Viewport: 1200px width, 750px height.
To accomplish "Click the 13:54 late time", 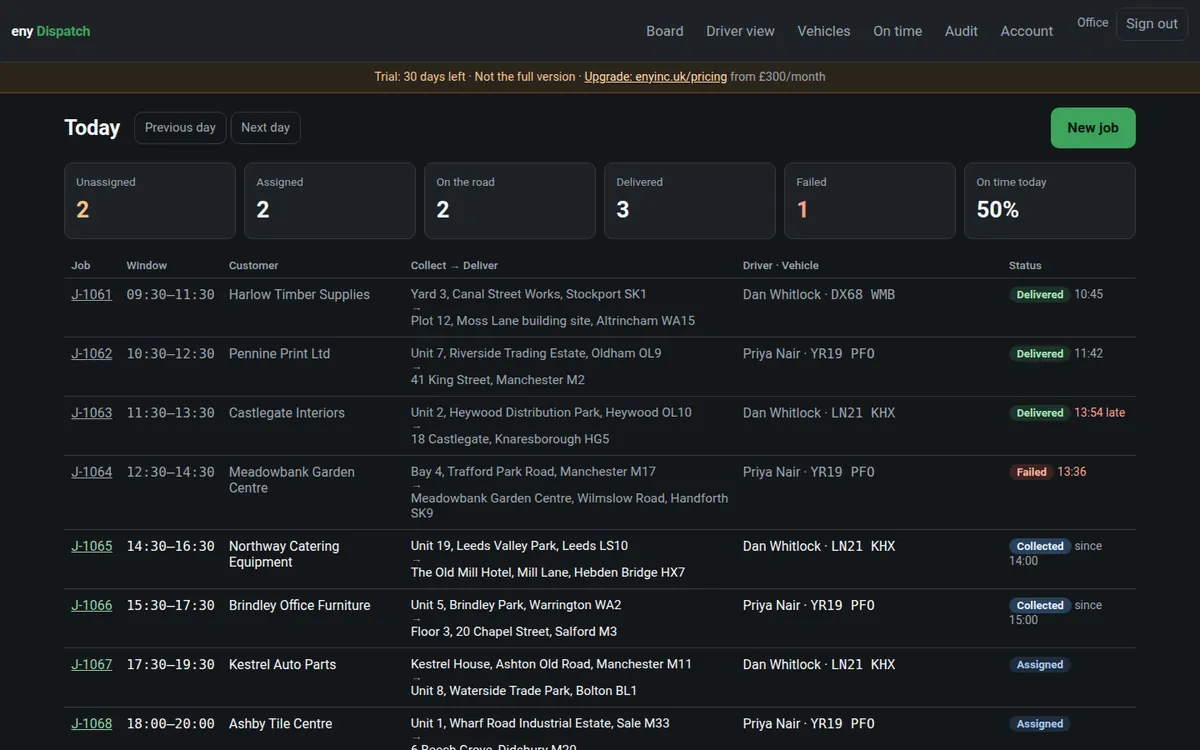I will click(1100, 413).
